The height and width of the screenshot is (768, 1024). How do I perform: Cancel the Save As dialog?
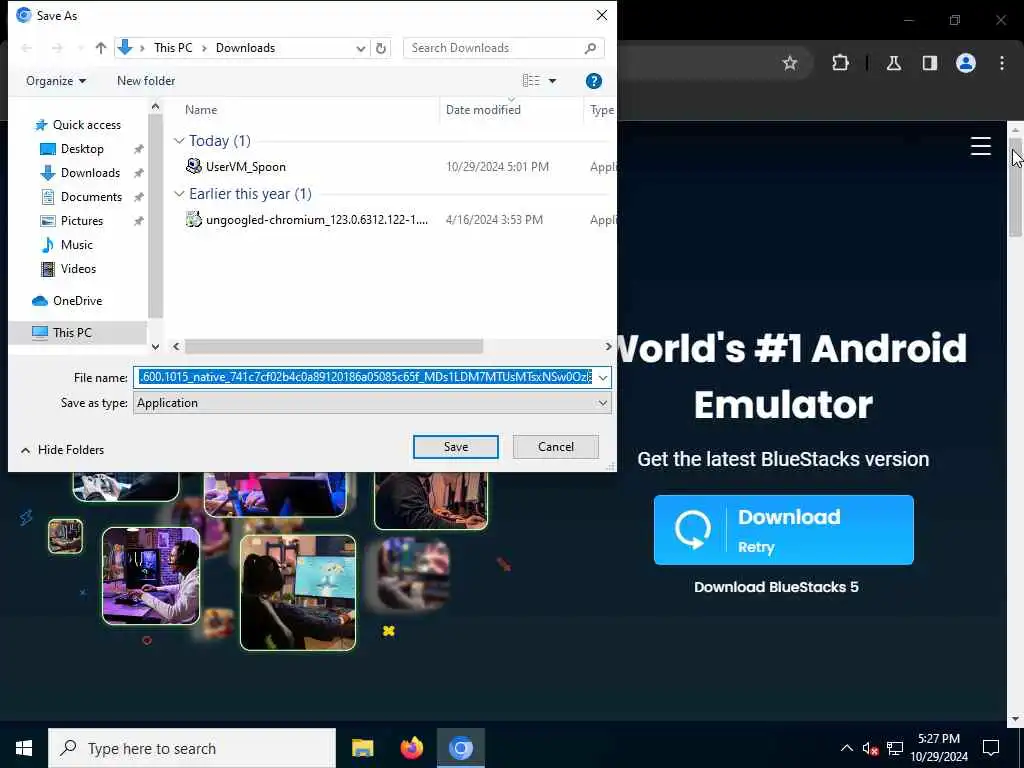pos(556,447)
